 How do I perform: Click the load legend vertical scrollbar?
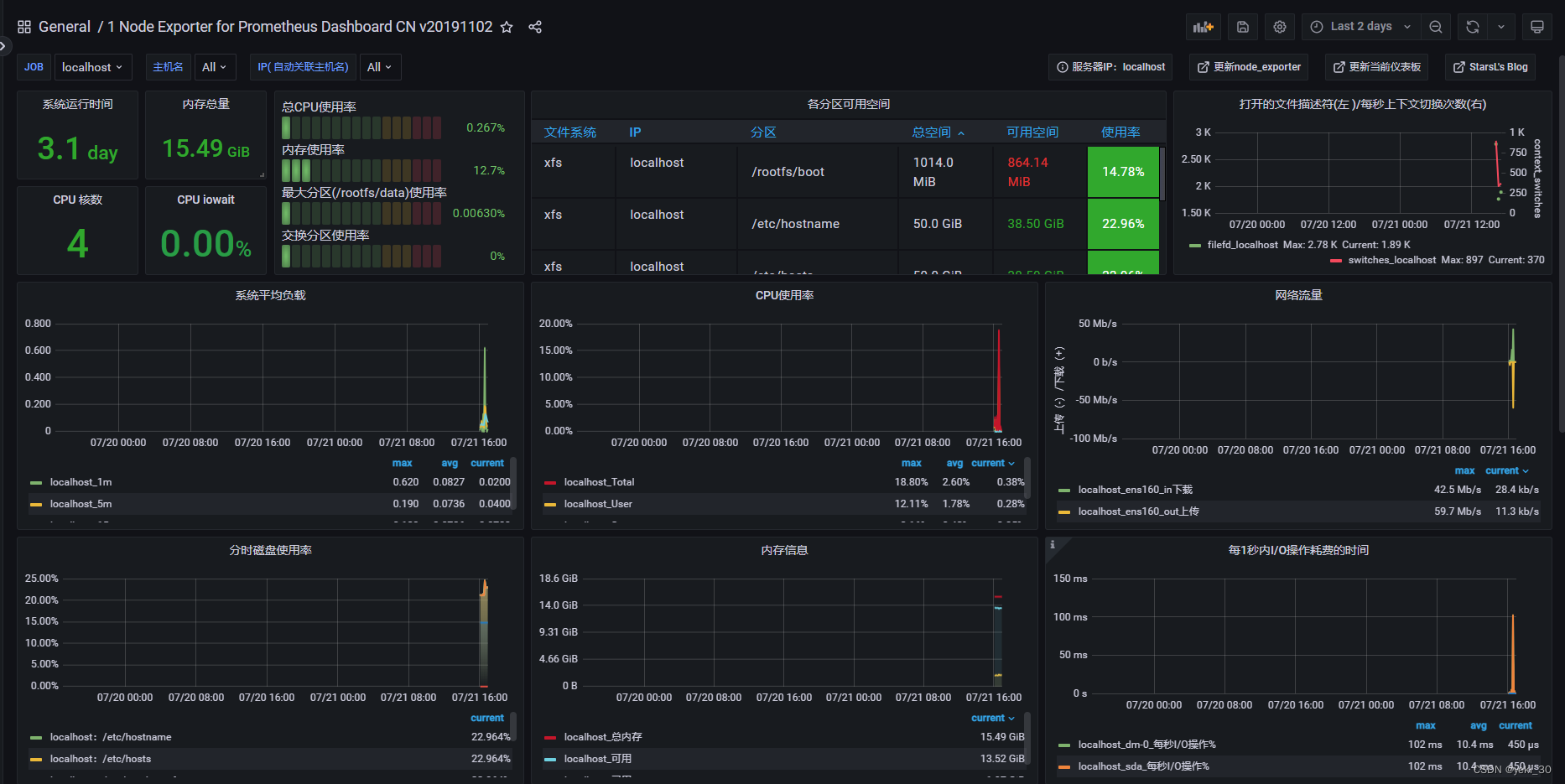pos(513,482)
